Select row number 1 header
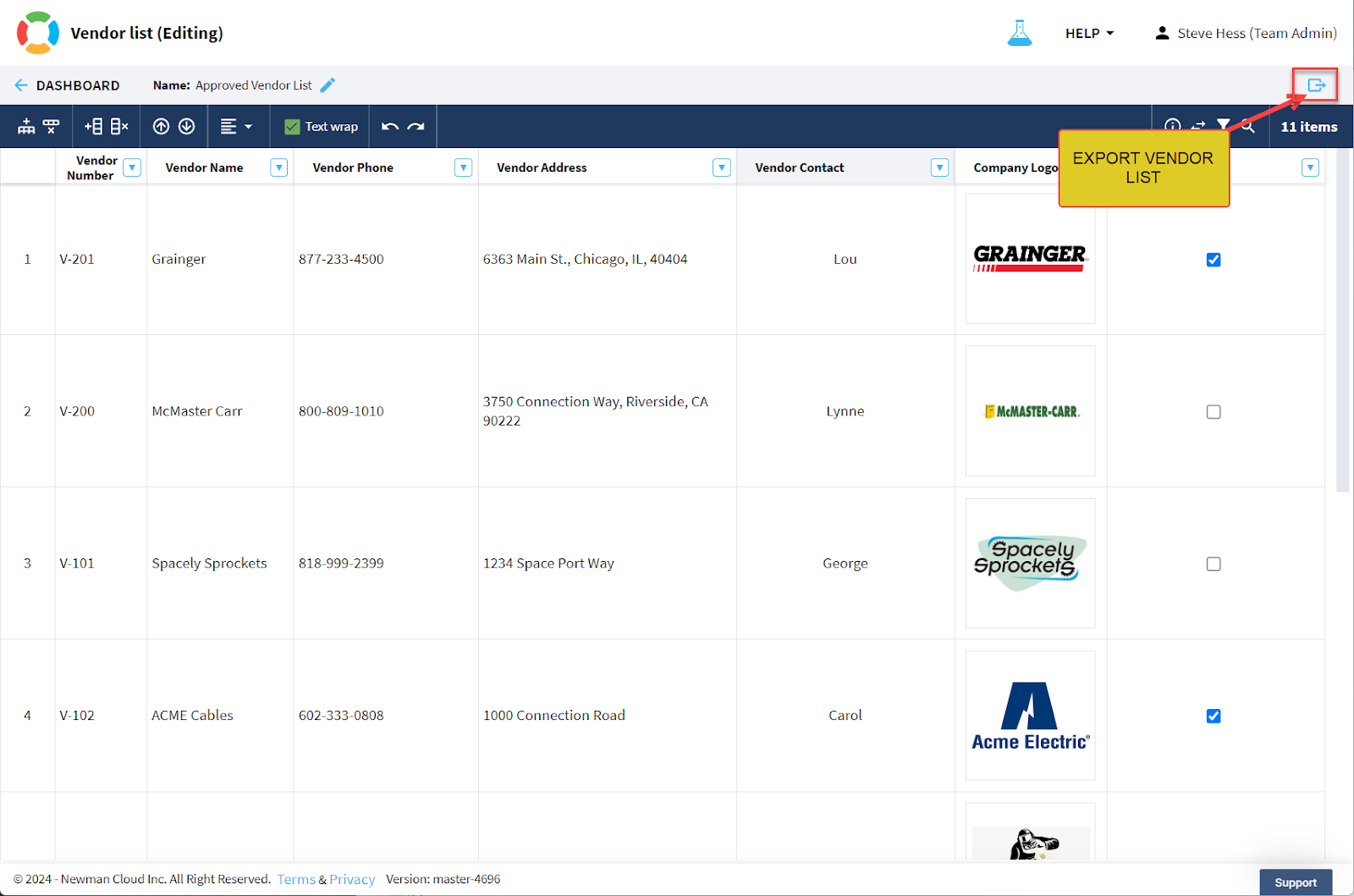The image size is (1354, 896). tap(27, 259)
